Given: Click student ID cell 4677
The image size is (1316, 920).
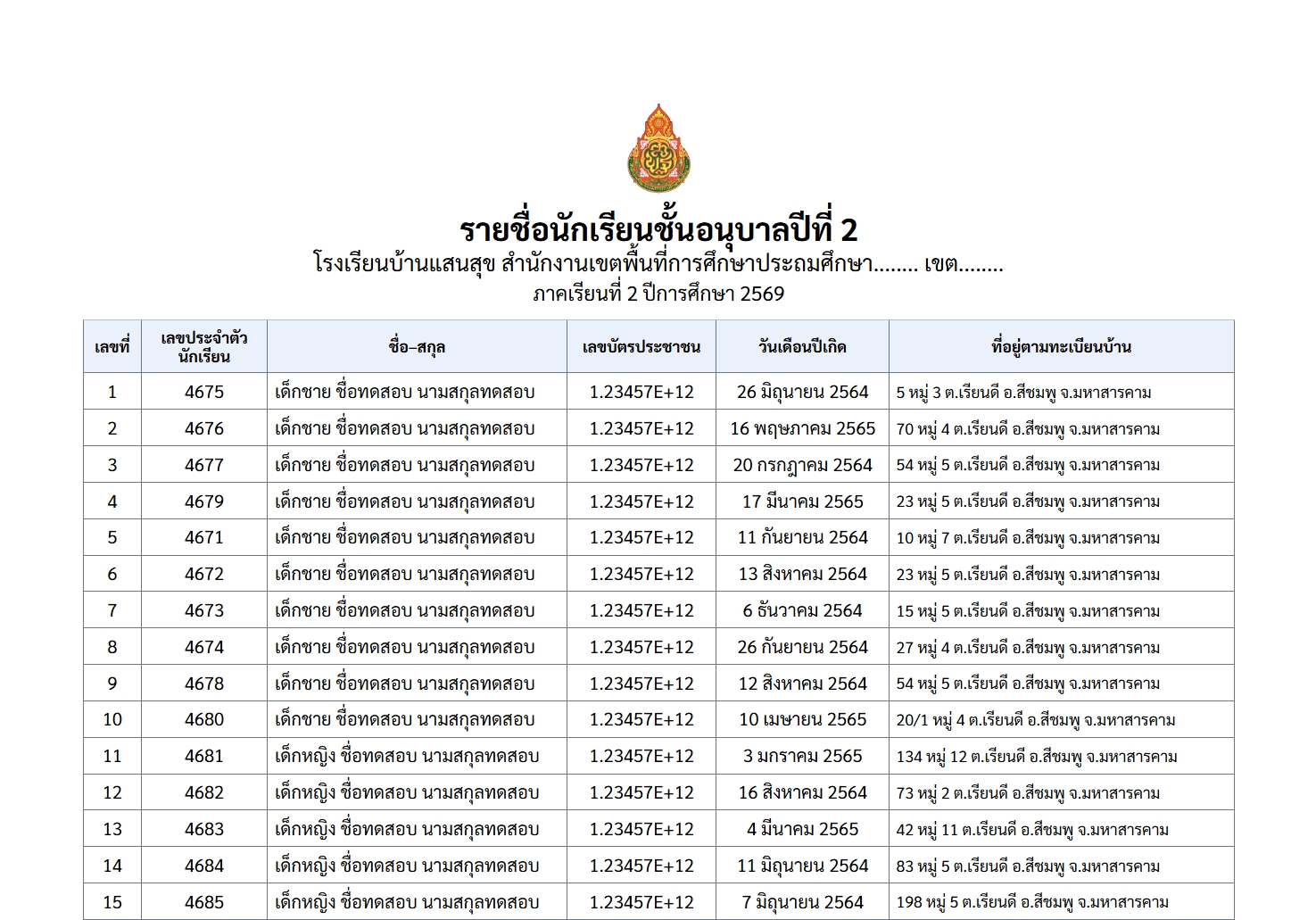Looking at the screenshot, I should pyautogui.click(x=204, y=465).
